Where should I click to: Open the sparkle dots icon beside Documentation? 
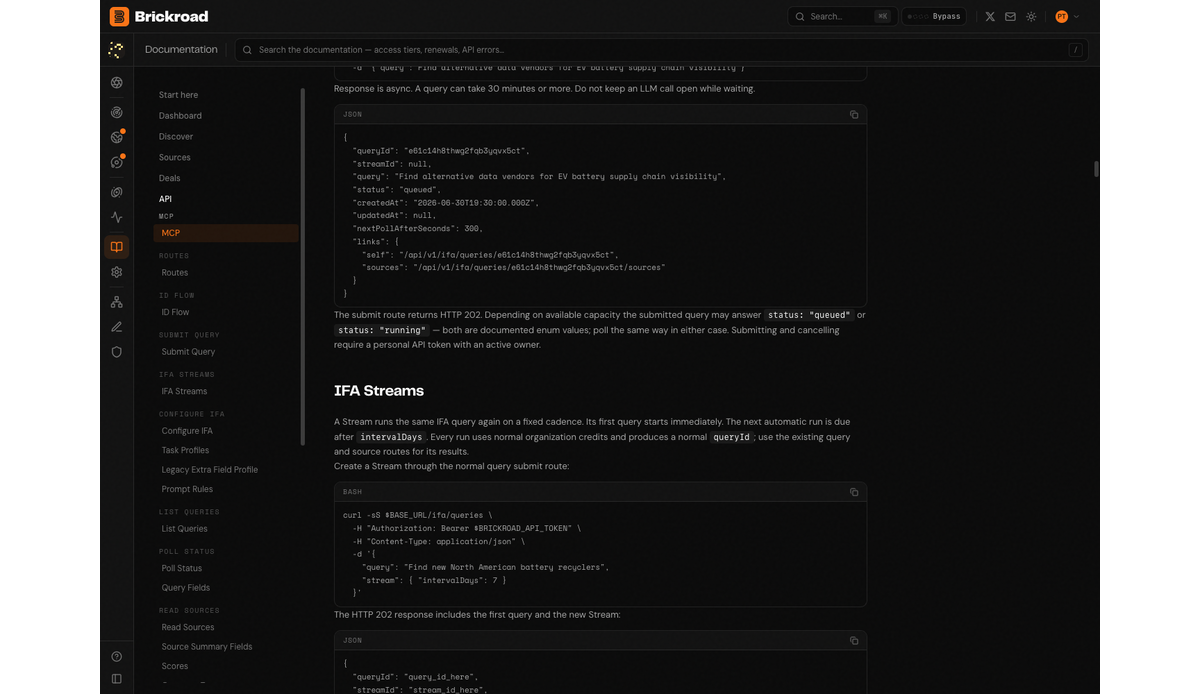[117, 50]
